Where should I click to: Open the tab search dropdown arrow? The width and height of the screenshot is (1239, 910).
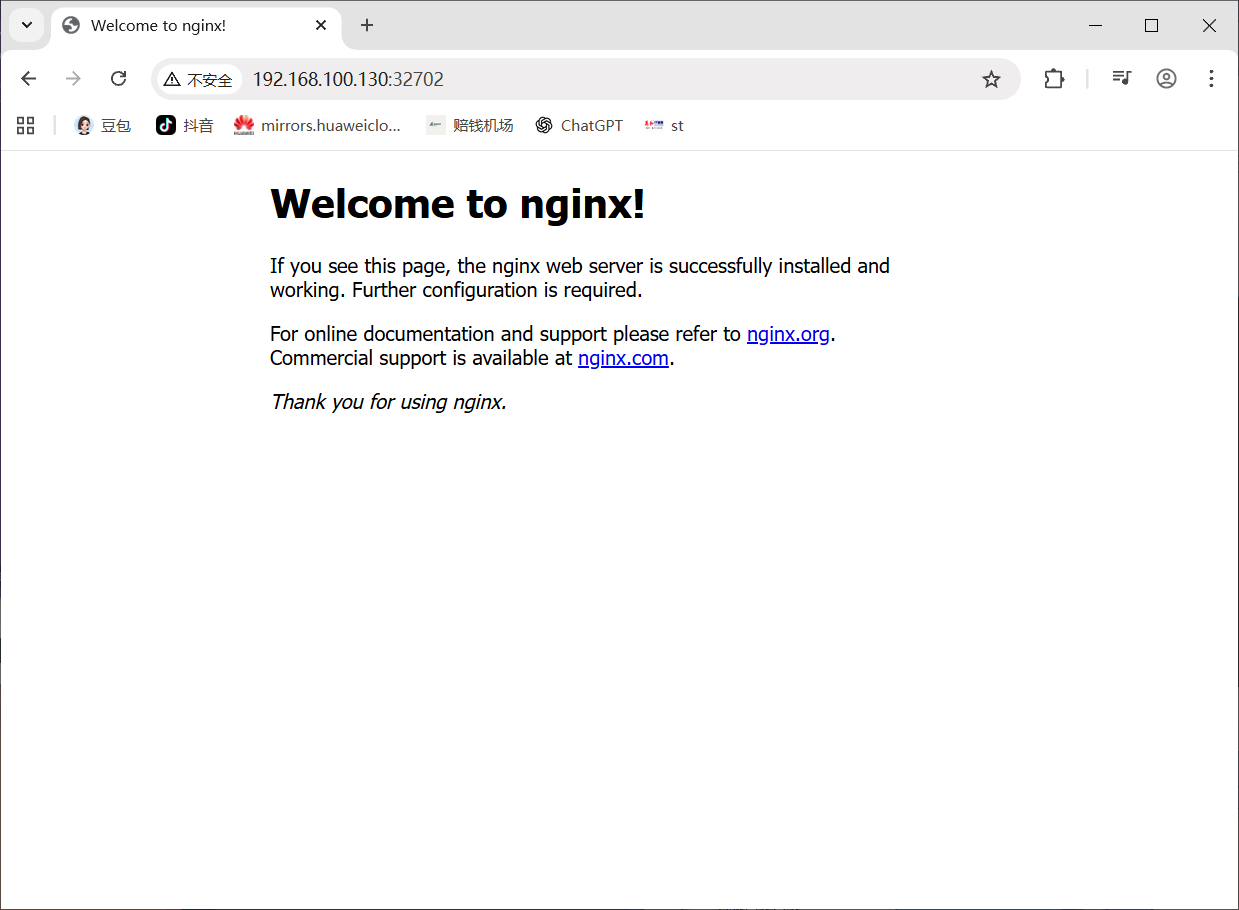pos(27,25)
